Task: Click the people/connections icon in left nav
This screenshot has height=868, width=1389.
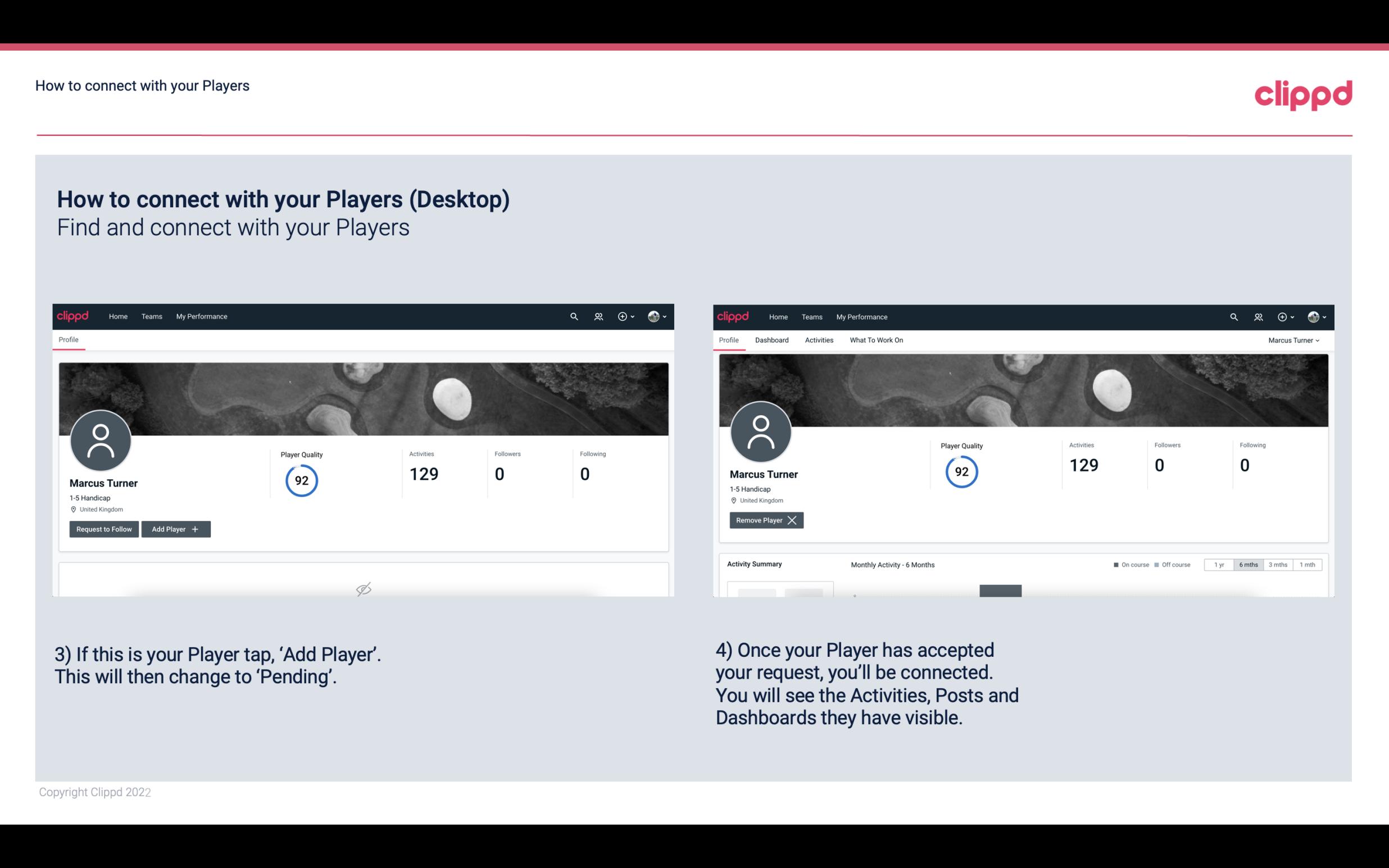Action: (598, 317)
